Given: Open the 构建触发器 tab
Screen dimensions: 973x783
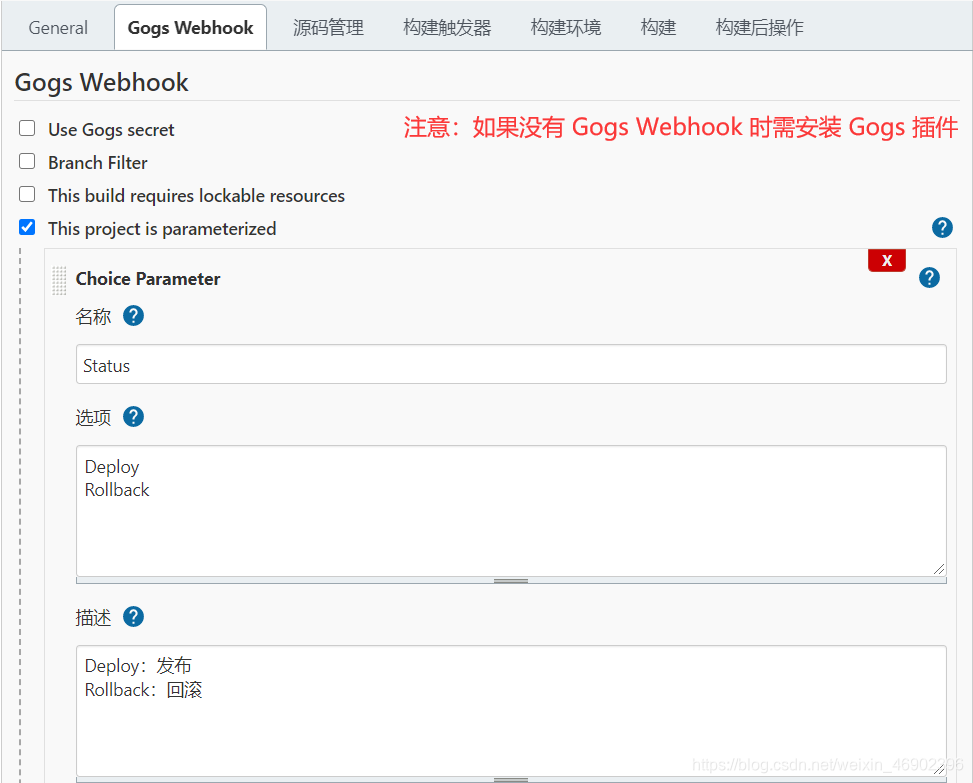Looking at the screenshot, I should click(447, 28).
